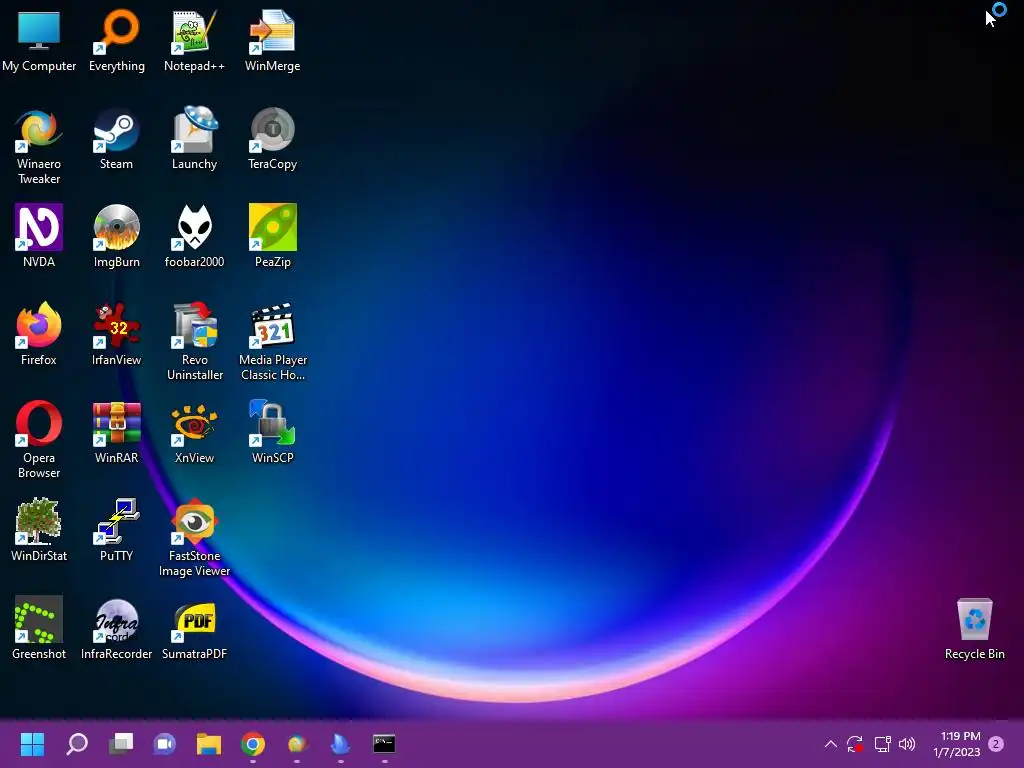
Task: Click the WinSCP desktop shortcut
Action: point(272,432)
